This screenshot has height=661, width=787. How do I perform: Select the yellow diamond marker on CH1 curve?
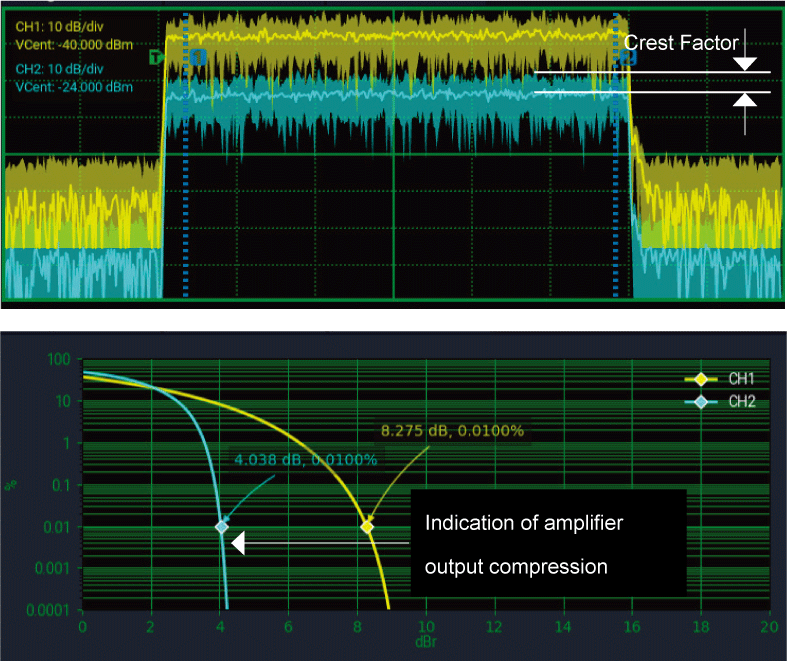coord(367,526)
